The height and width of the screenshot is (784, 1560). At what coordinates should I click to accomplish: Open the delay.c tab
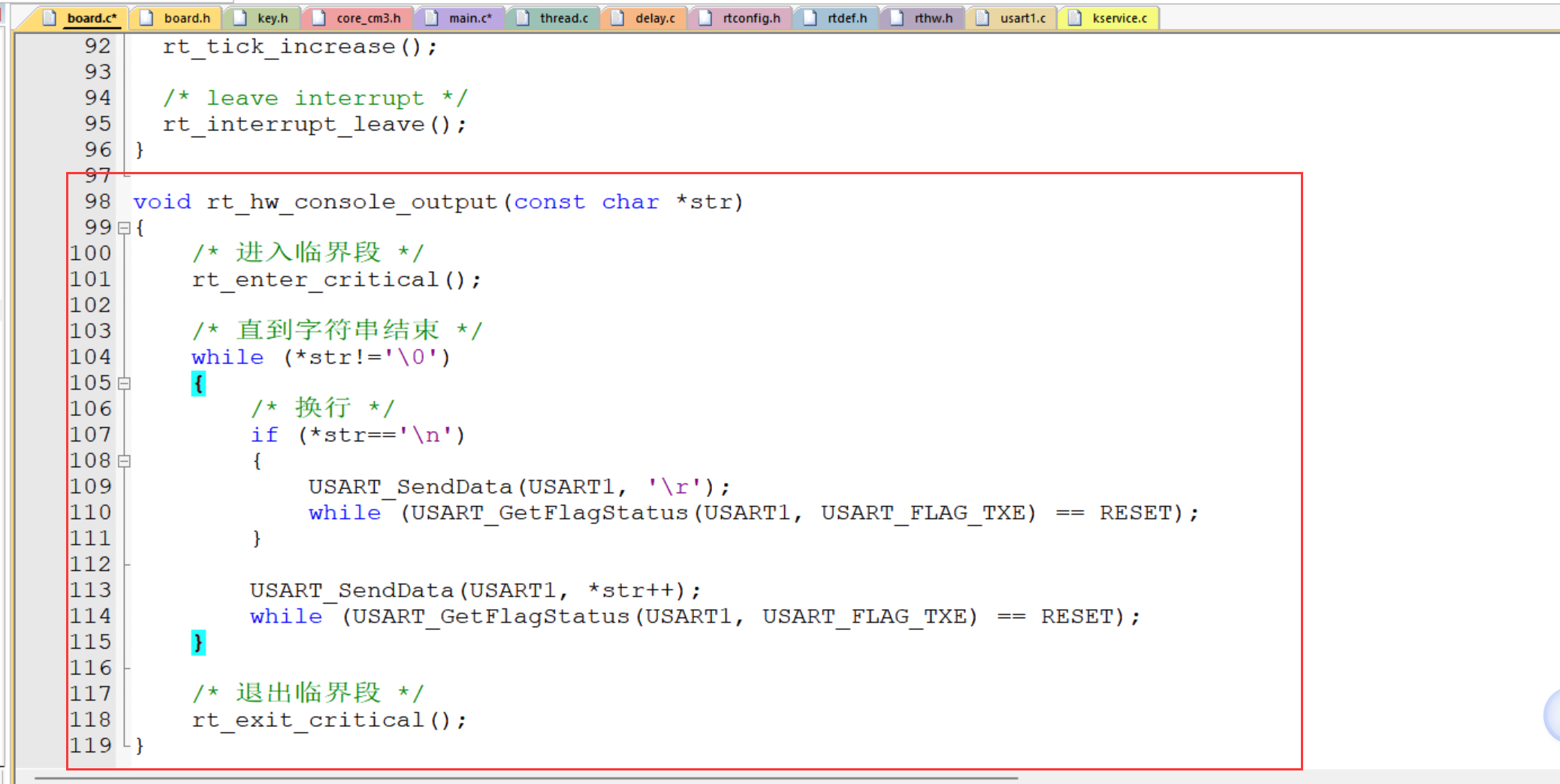tap(644, 18)
